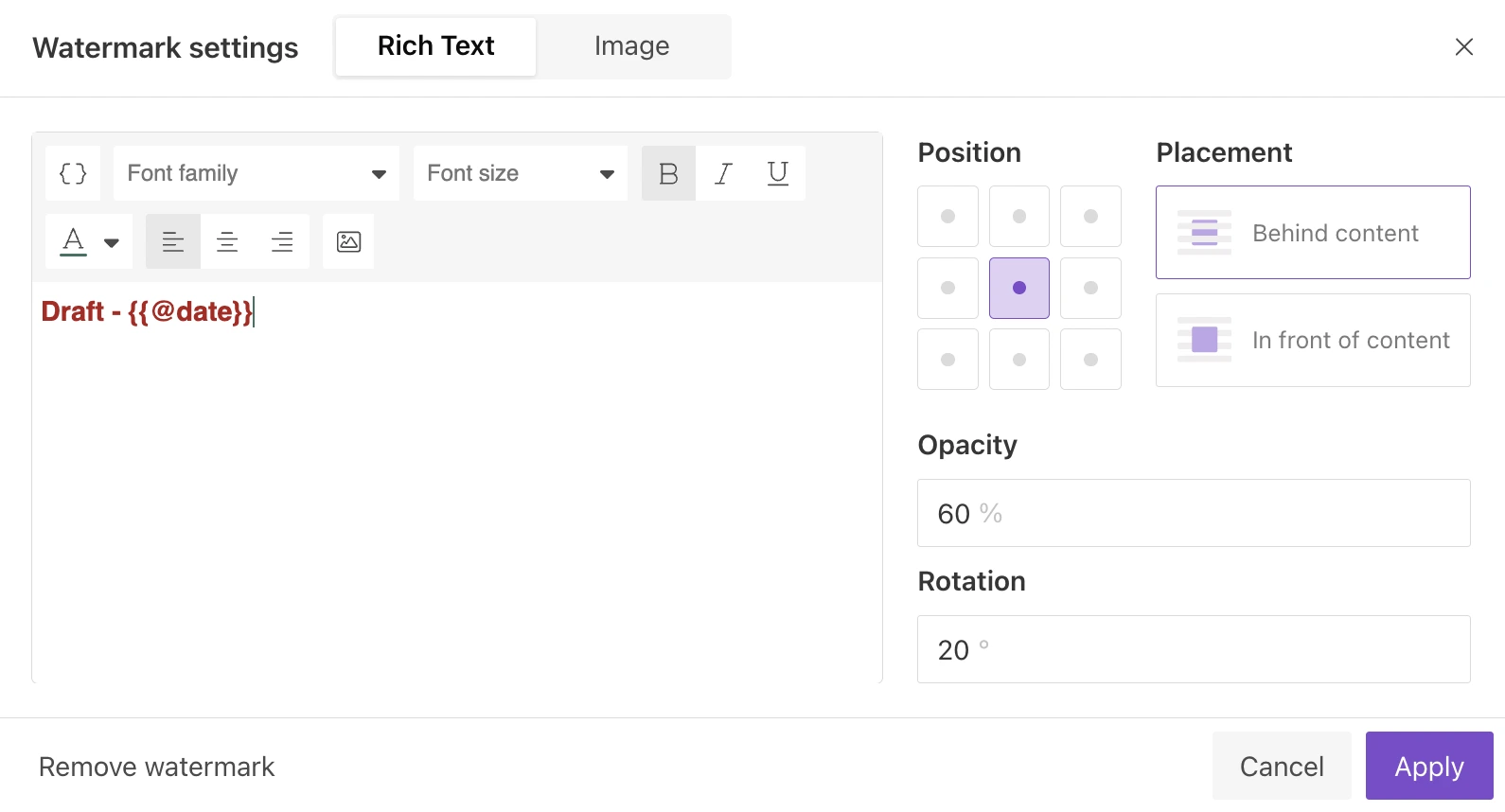Apply the current text color
Viewport: 1505px width, 812px height.
[73, 241]
